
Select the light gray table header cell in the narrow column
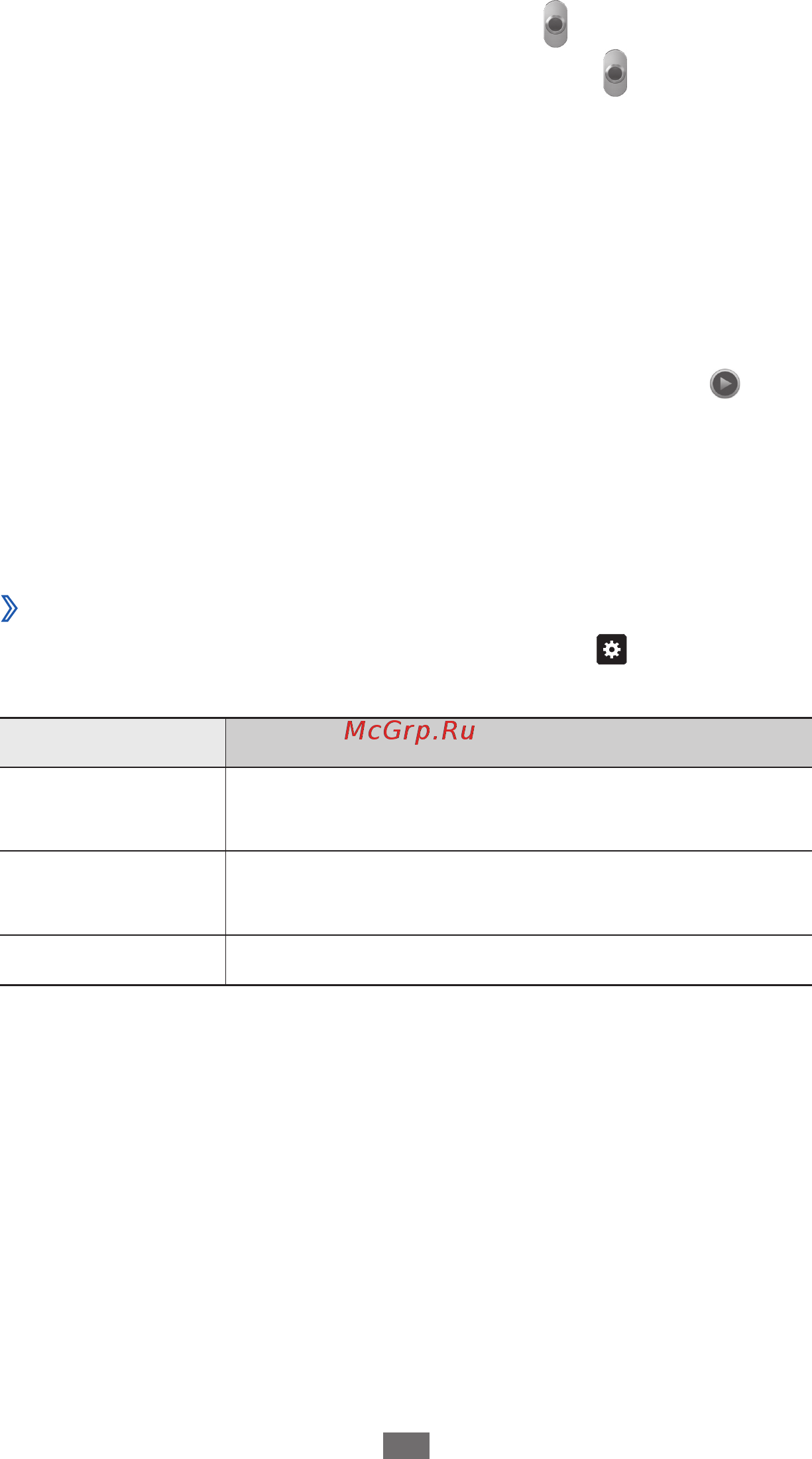(113, 743)
